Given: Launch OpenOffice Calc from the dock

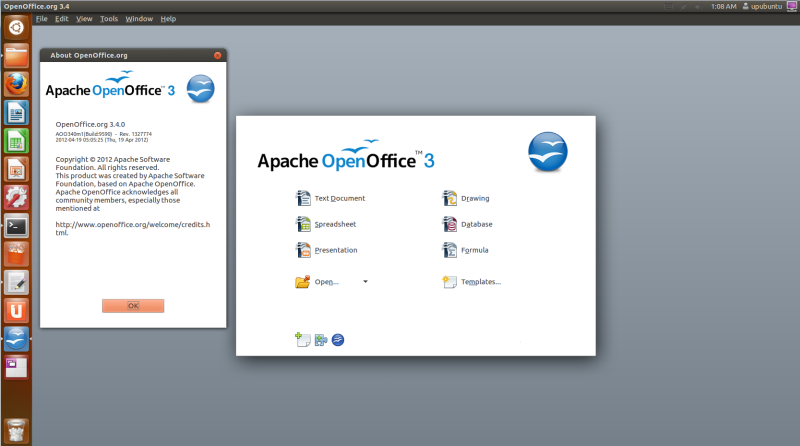Looking at the screenshot, I should (16, 141).
